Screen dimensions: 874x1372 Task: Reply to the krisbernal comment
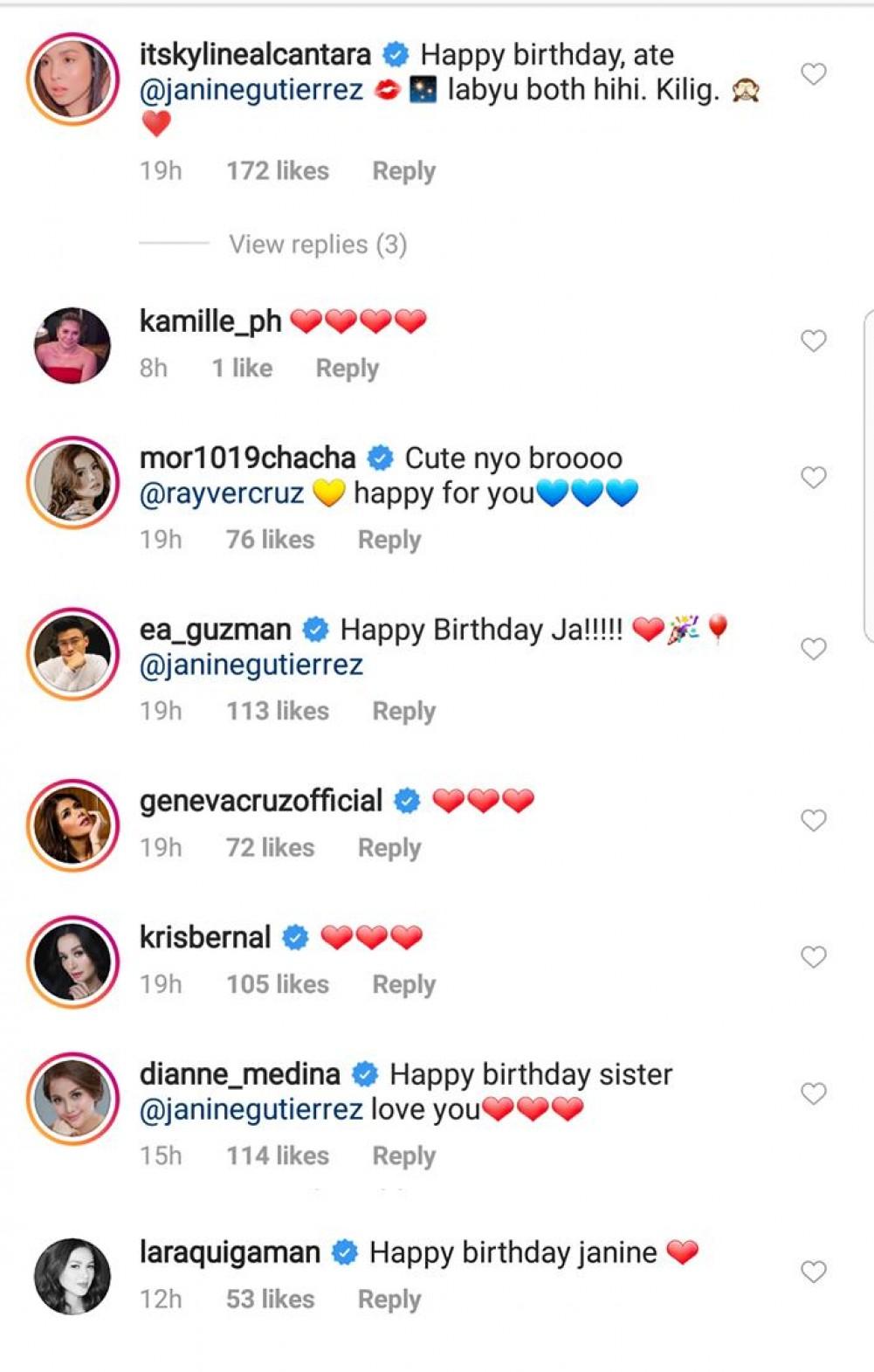[403, 984]
